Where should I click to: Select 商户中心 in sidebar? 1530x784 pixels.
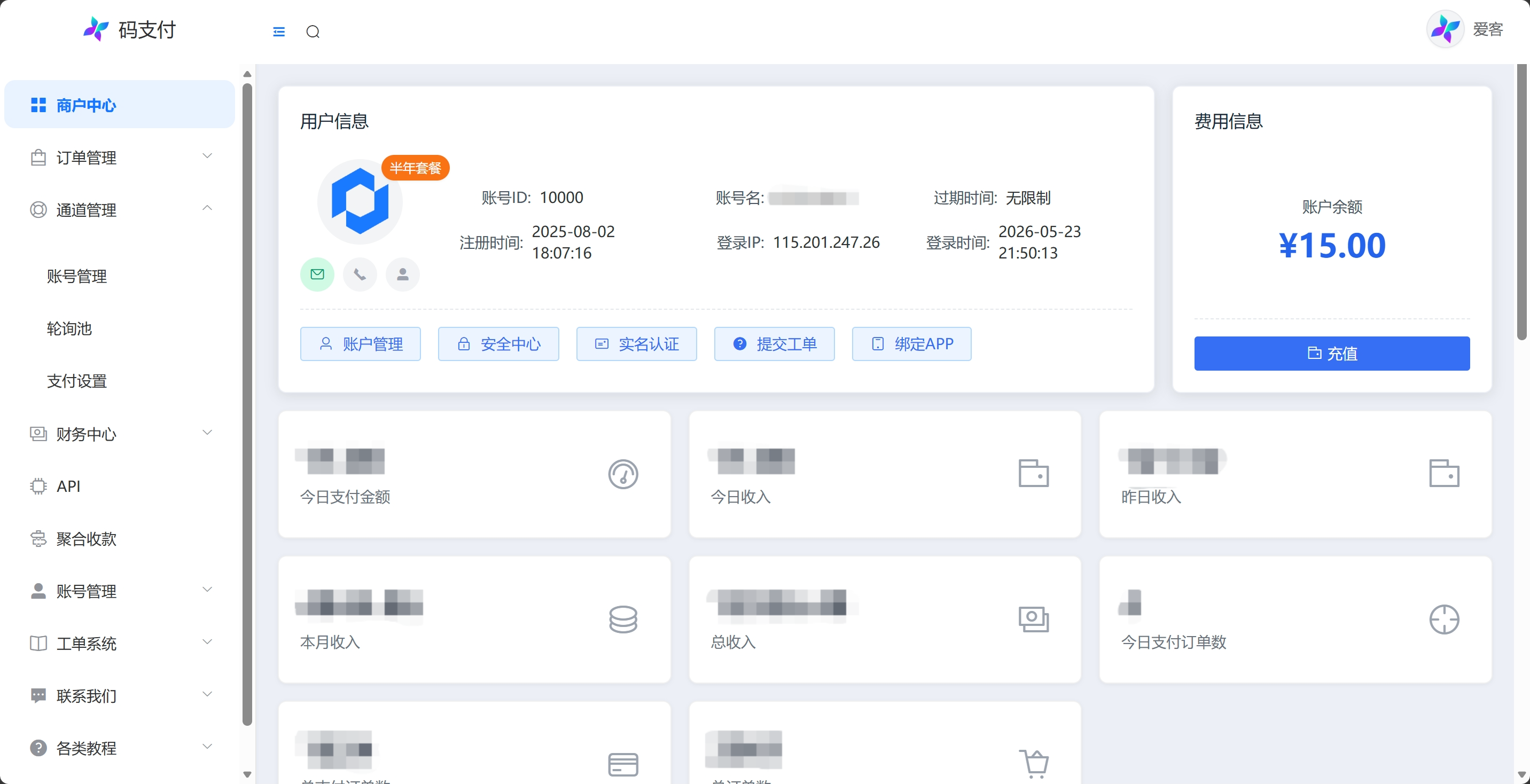coord(119,105)
